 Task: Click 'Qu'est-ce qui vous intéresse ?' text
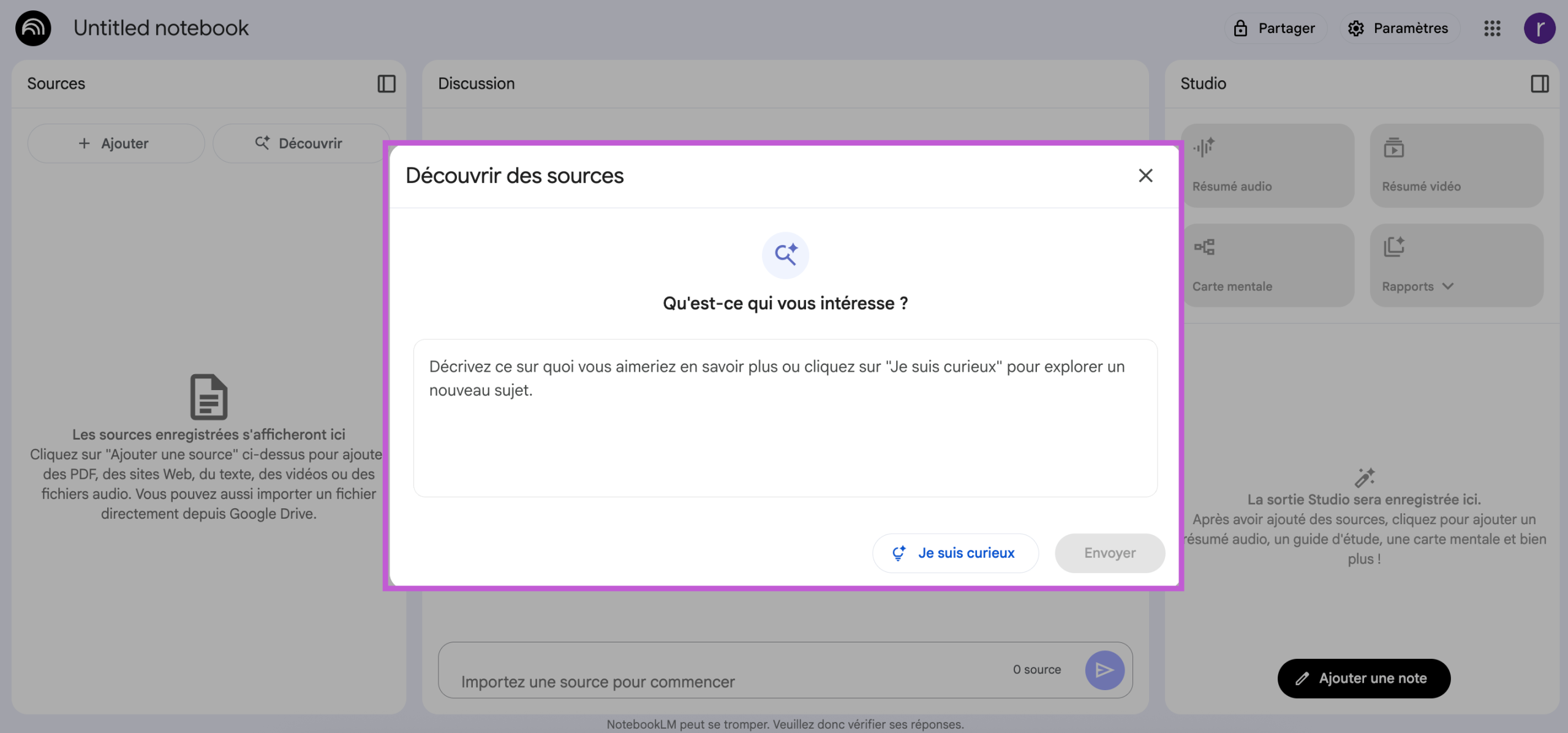(x=785, y=303)
